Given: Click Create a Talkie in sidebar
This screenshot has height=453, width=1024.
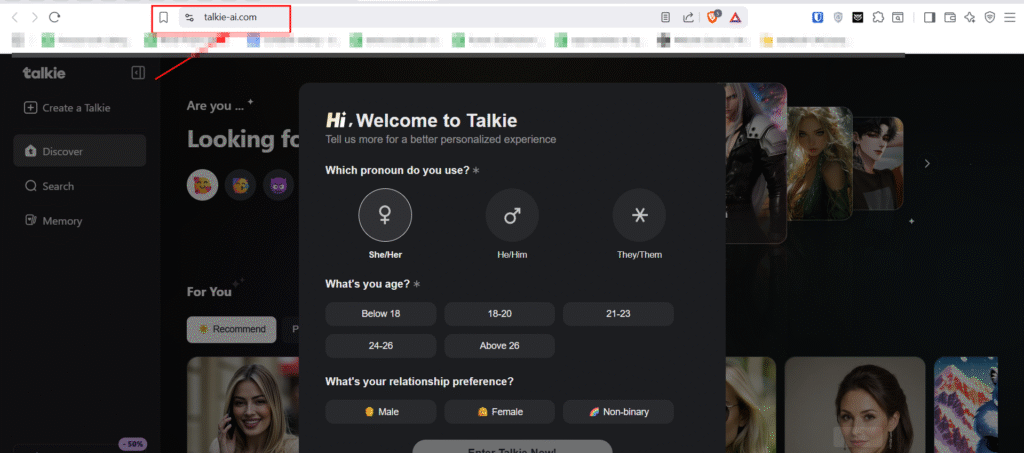Looking at the screenshot, I should (67, 108).
